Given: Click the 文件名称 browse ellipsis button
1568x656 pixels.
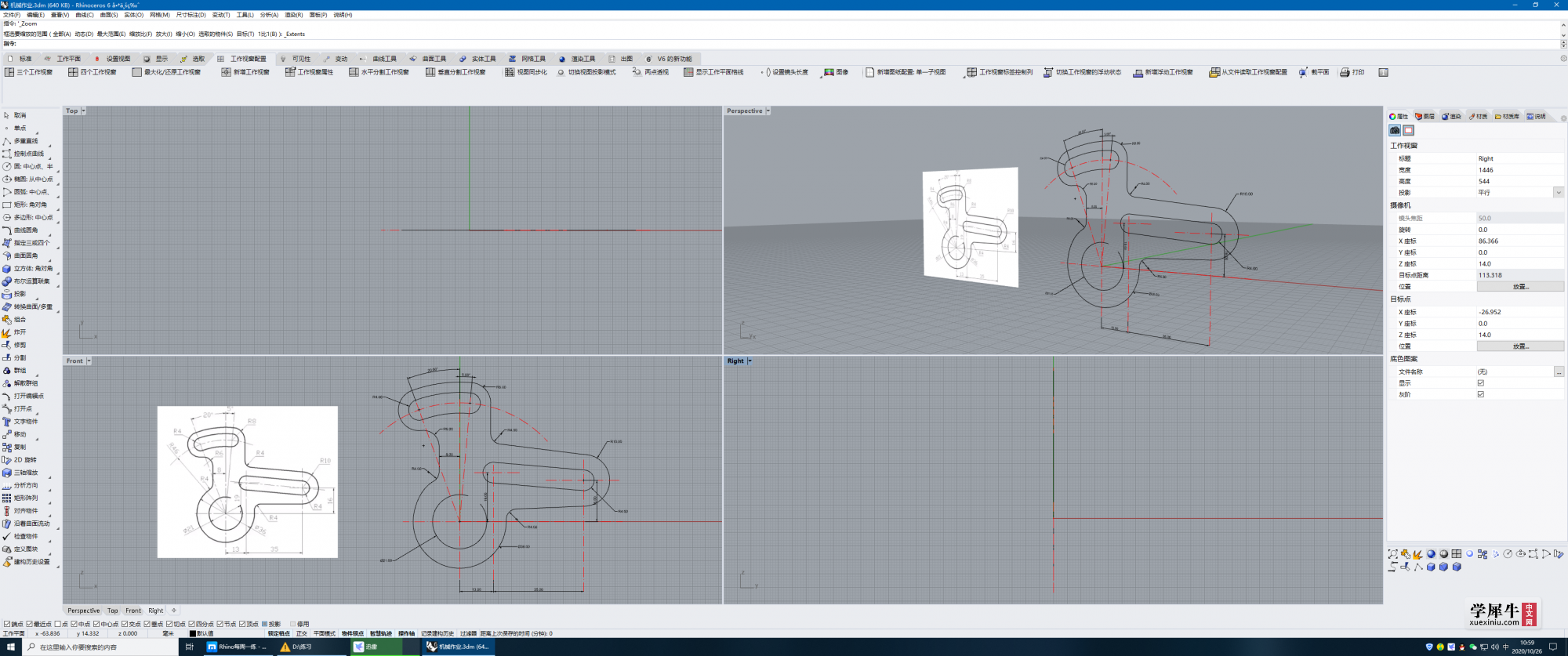Looking at the screenshot, I should coord(1559,371).
